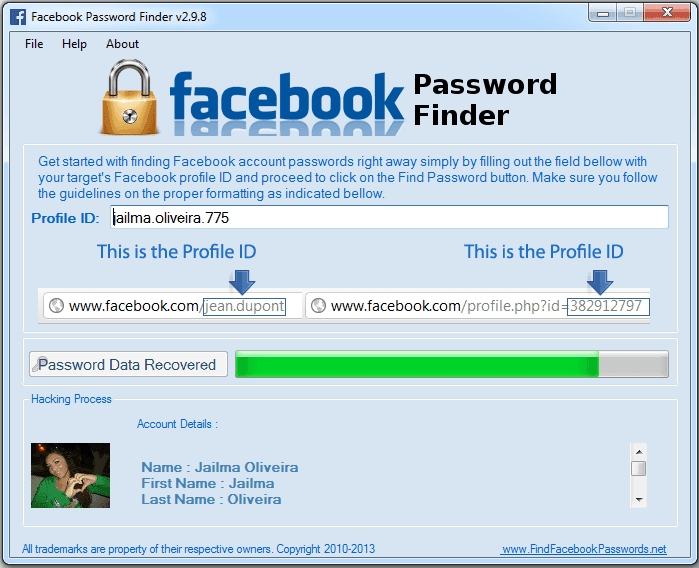Click the golden padlock logo icon
The width and height of the screenshot is (699, 568).
click(x=130, y=98)
